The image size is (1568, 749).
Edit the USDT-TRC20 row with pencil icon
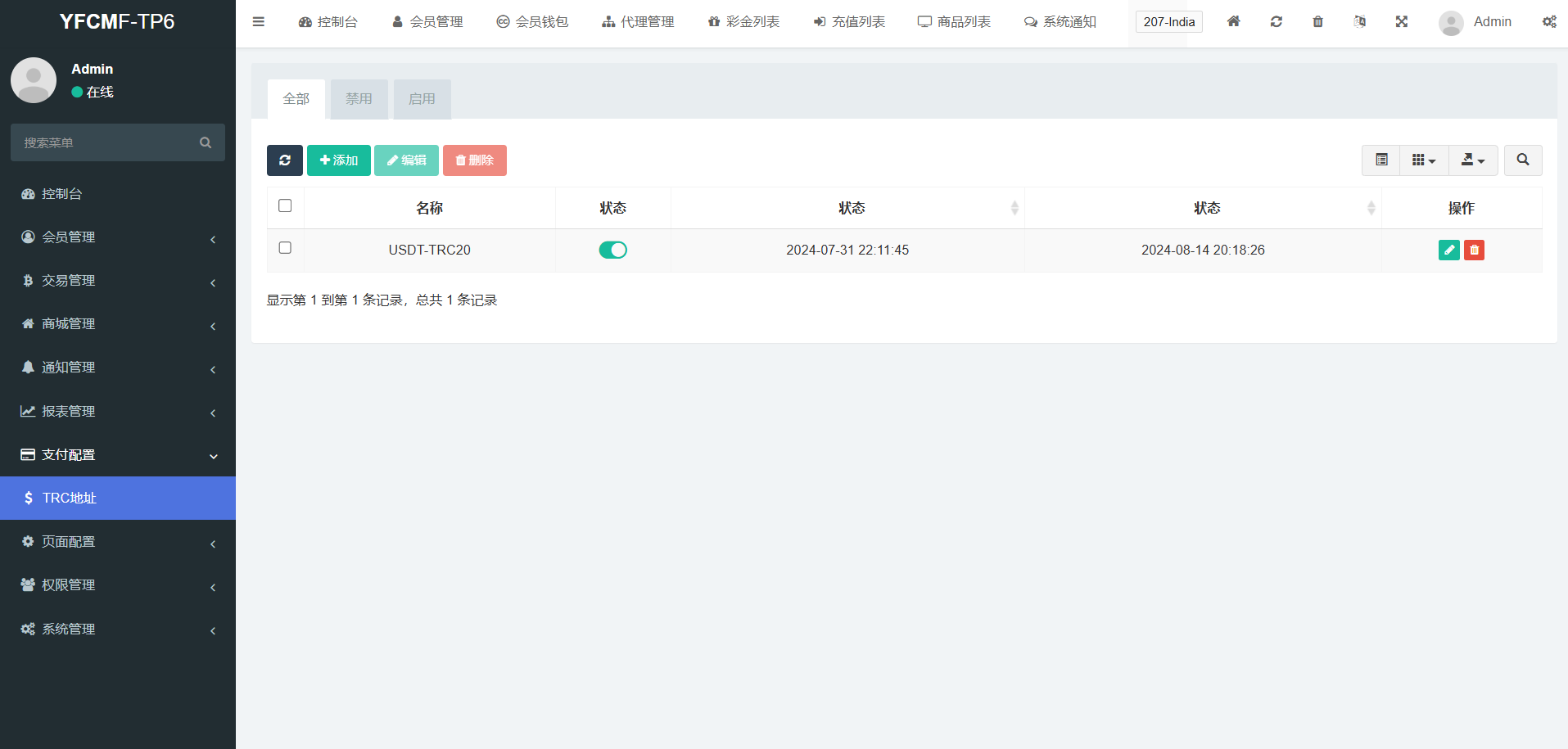click(x=1448, y=250)
